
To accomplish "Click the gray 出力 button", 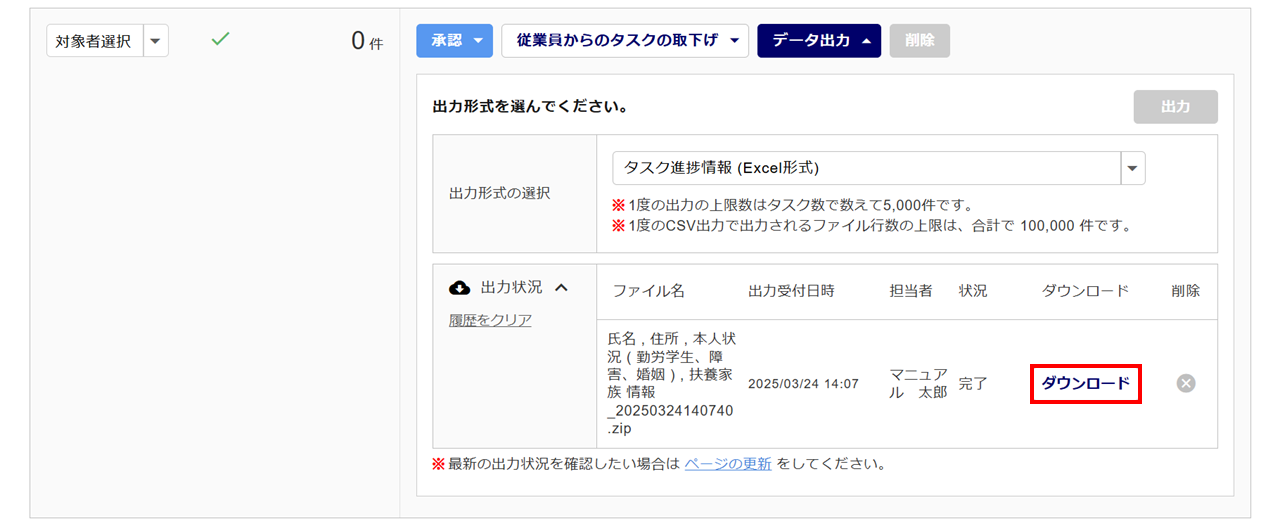I will tap(1175, 107).
